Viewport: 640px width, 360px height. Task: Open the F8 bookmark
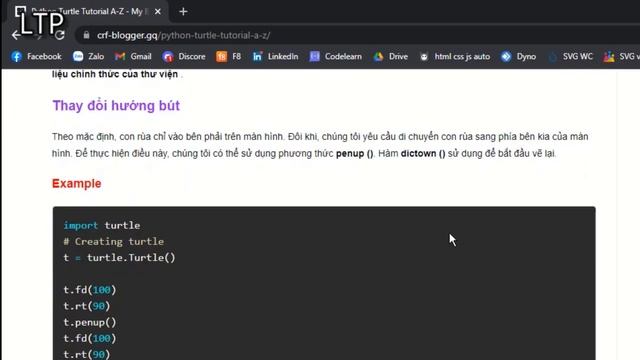(229, 56)
